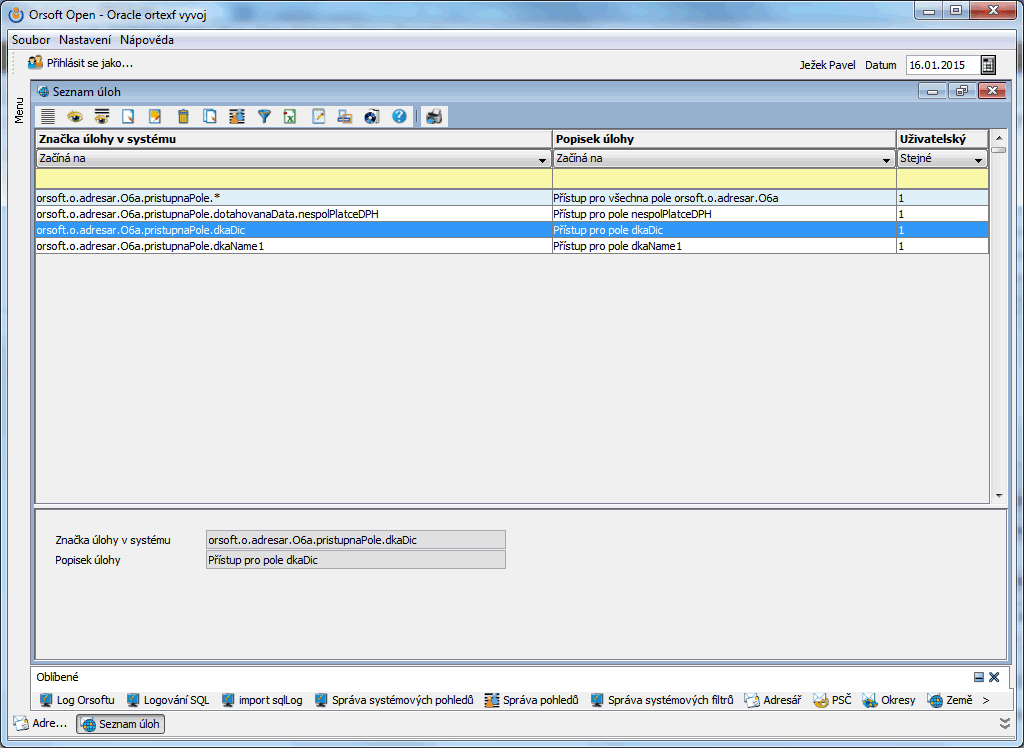Click the trash can delete icon
The image size is (1024, 748).
pos(183,117)
